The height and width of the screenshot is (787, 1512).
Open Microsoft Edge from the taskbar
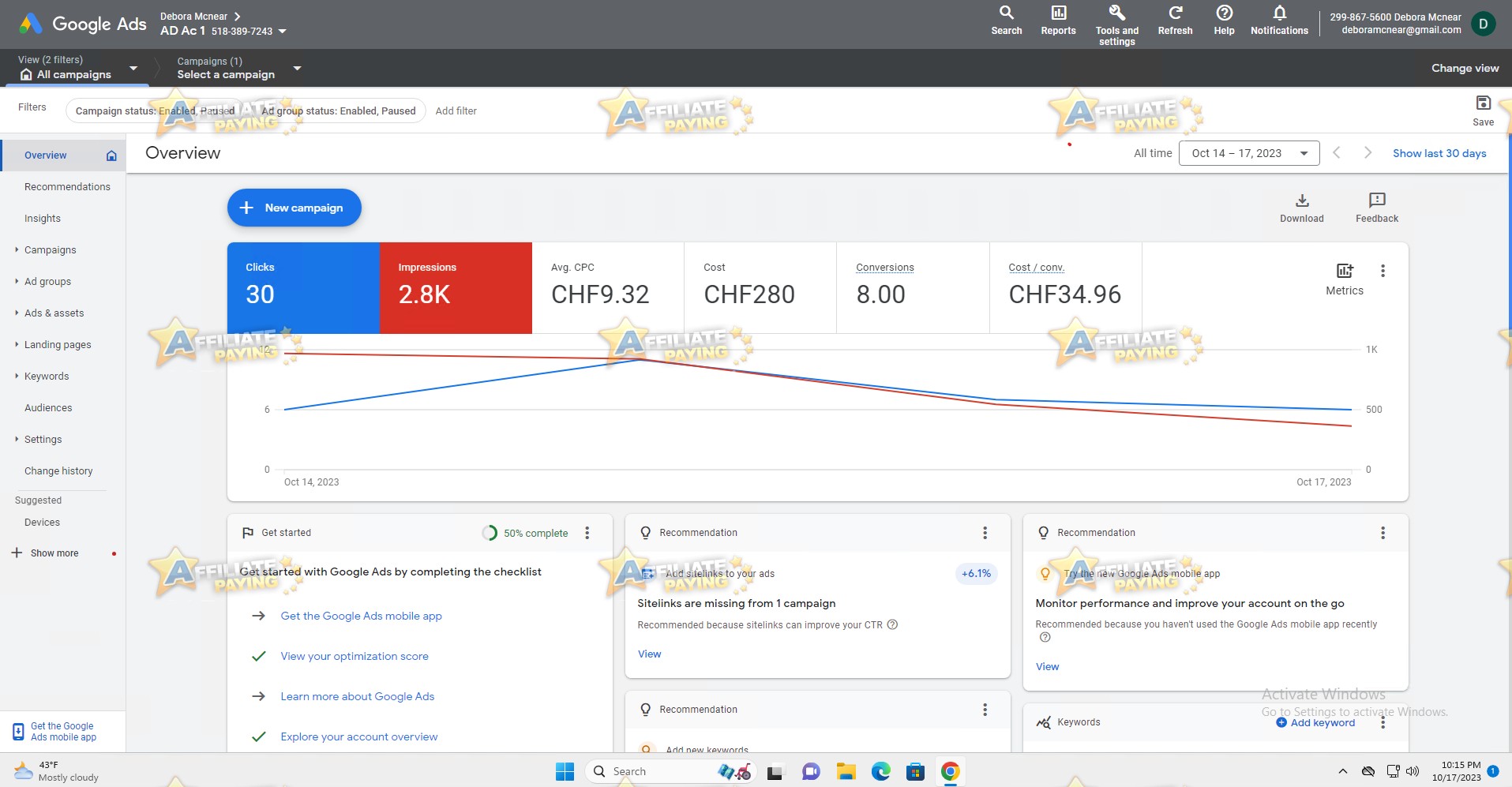point(880,771)
